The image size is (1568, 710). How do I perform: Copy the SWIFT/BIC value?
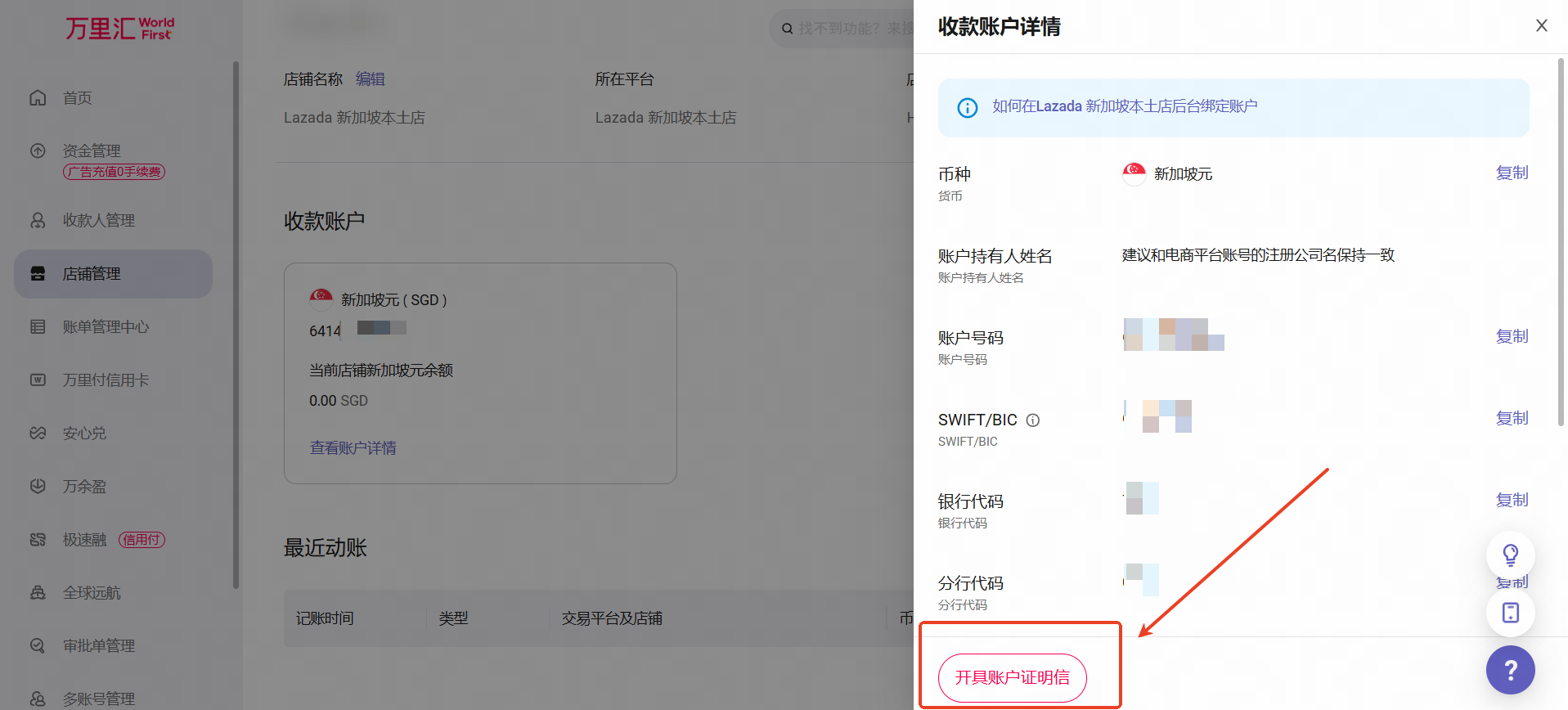tap(1512, 418)
